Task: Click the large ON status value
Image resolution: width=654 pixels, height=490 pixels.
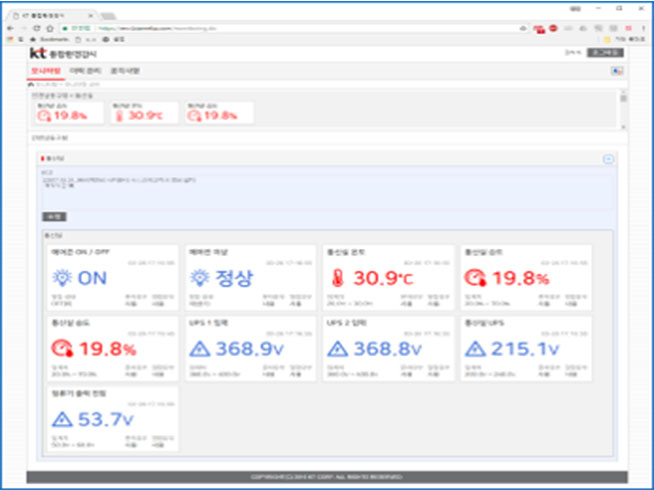Action: [x=92, y=278]
